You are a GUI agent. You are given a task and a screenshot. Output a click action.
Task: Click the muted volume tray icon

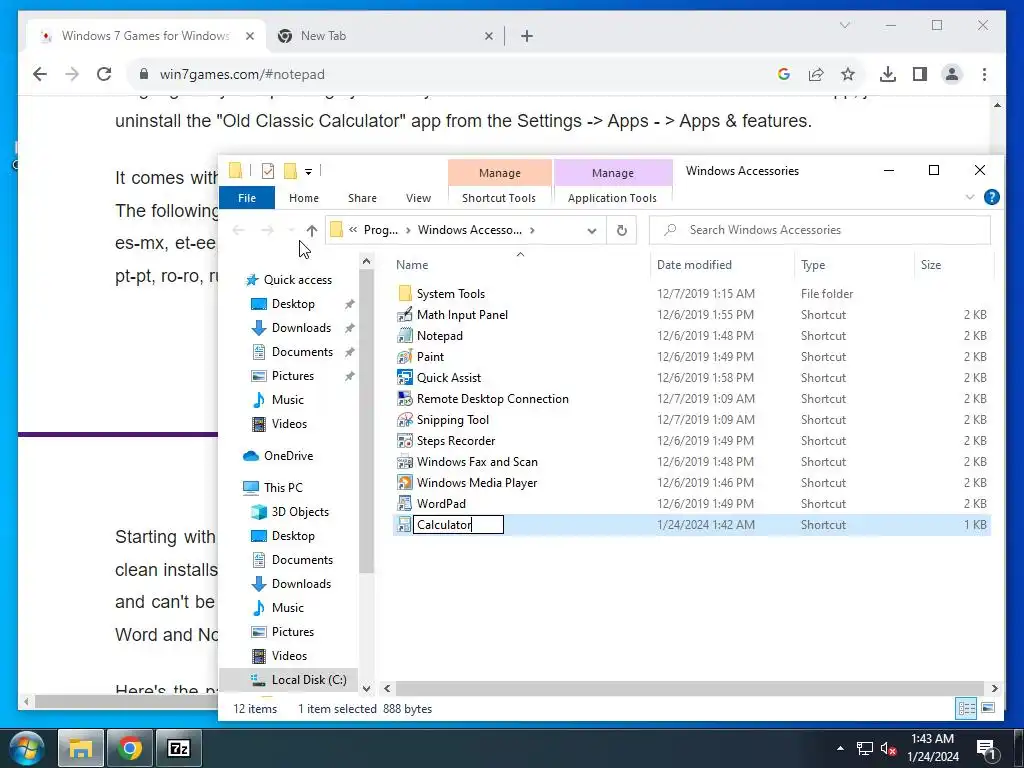(x=888, y=748)
